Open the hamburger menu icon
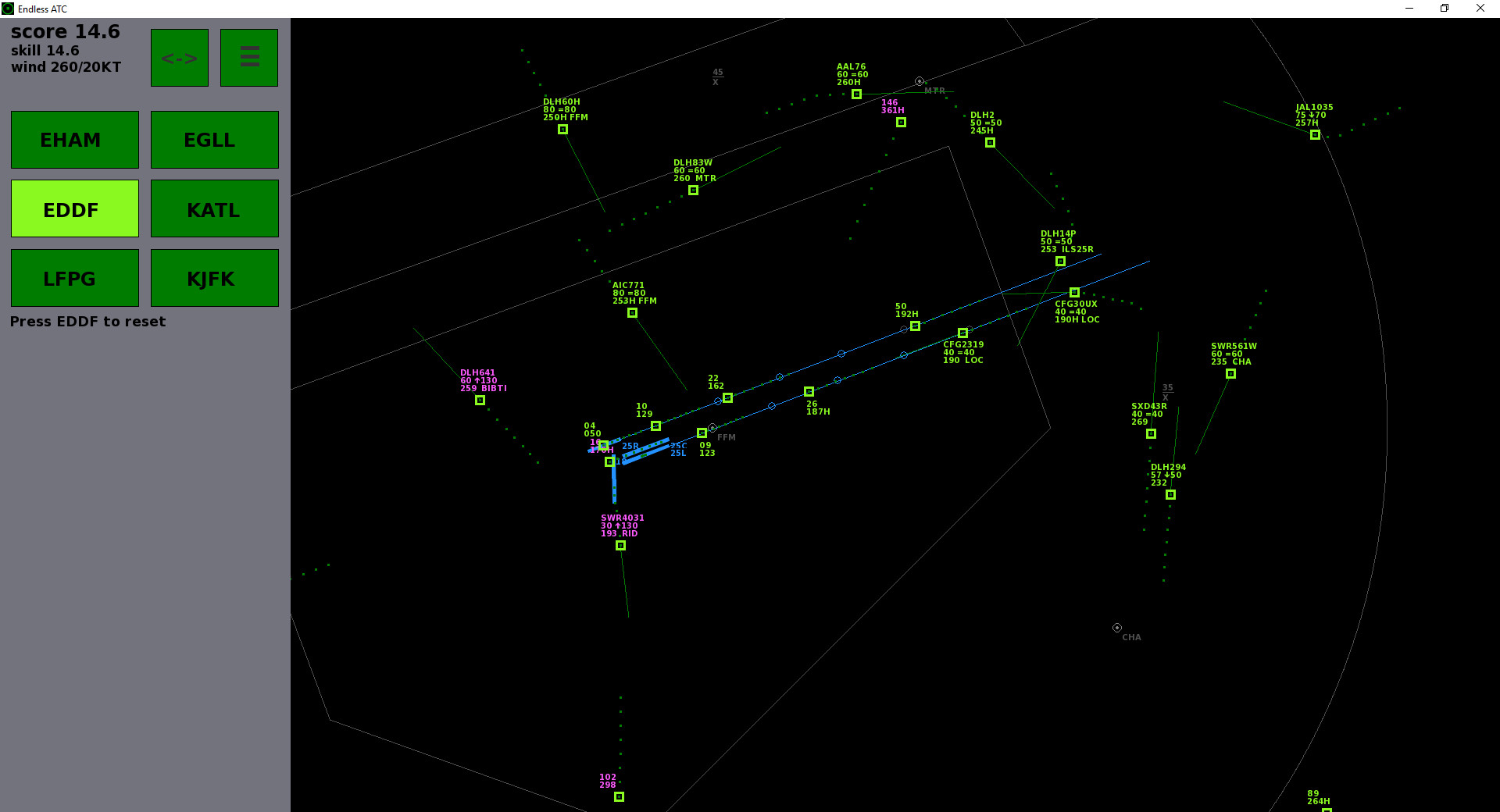 click(248, 57)
